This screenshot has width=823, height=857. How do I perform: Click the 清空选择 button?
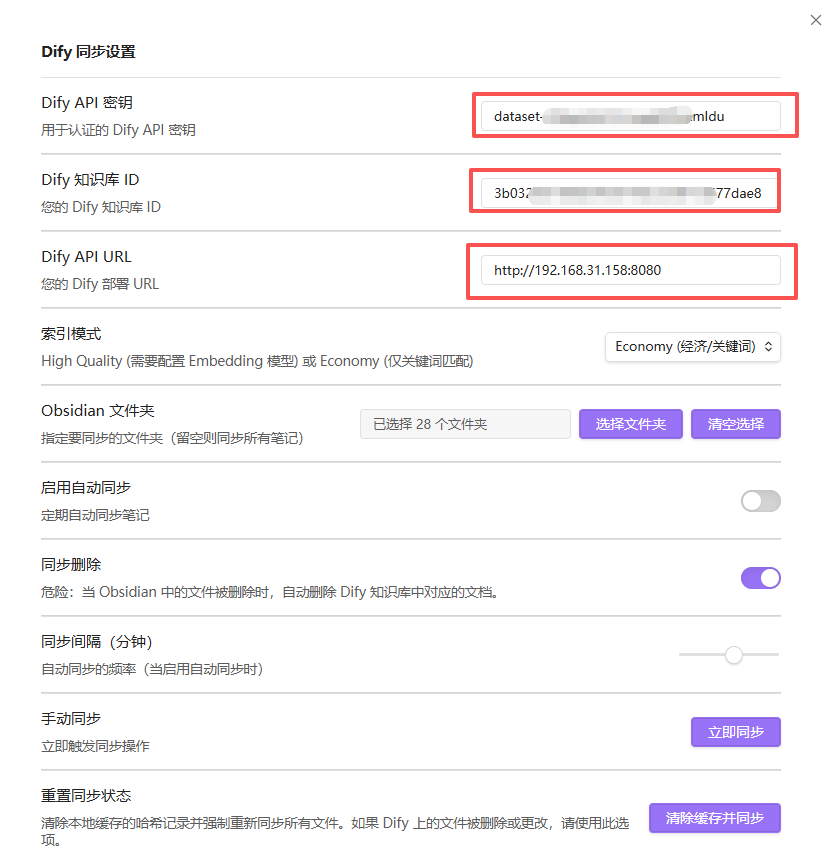pos(735,424)
